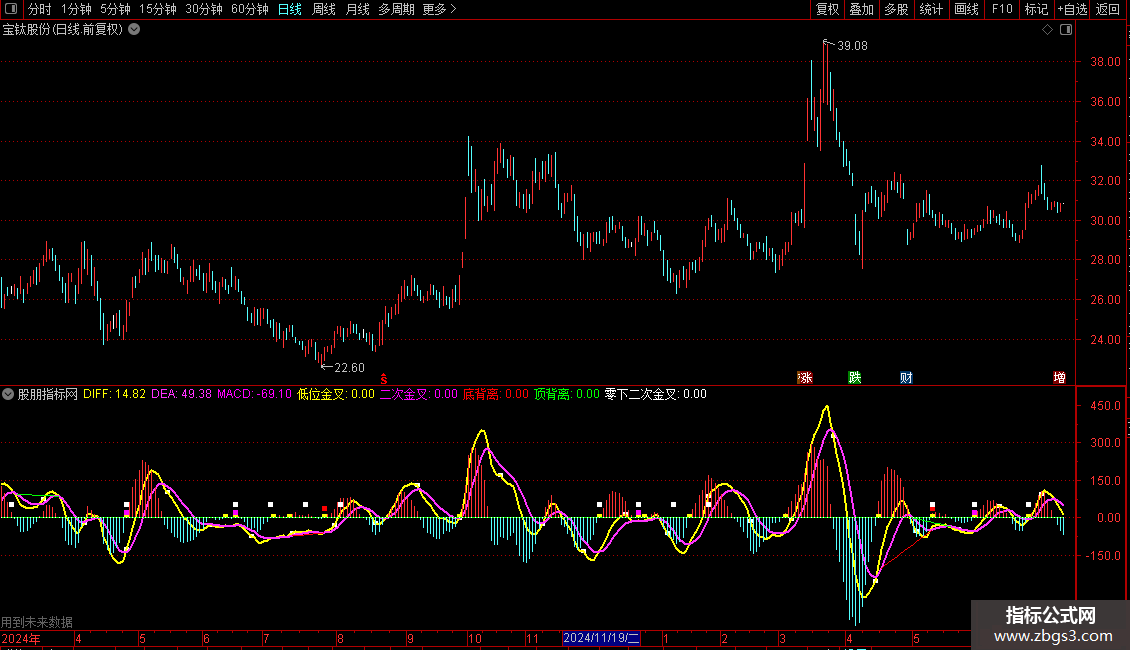Click the 二次金叉: 0.00 label
The width and height of the screenshot is (1130, 650).
tap(419, 394)
